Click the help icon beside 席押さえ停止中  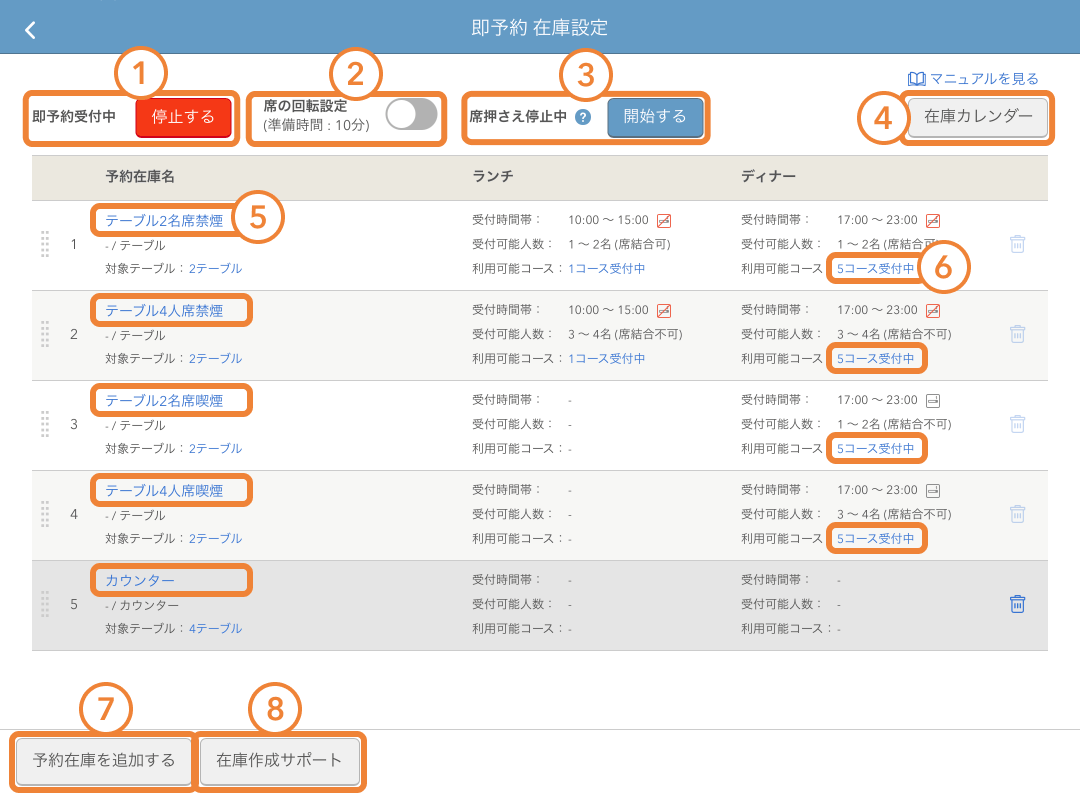point(583,117)
